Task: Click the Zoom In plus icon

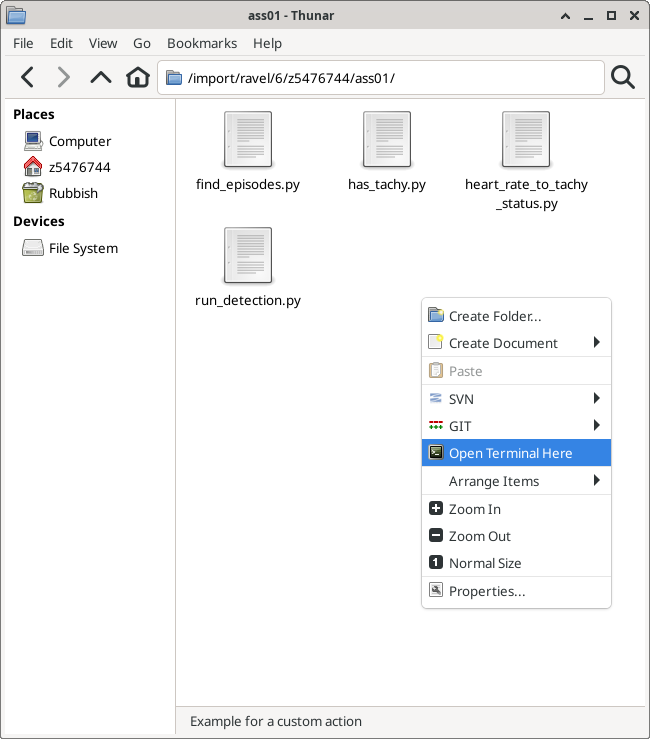Action: 436,508
